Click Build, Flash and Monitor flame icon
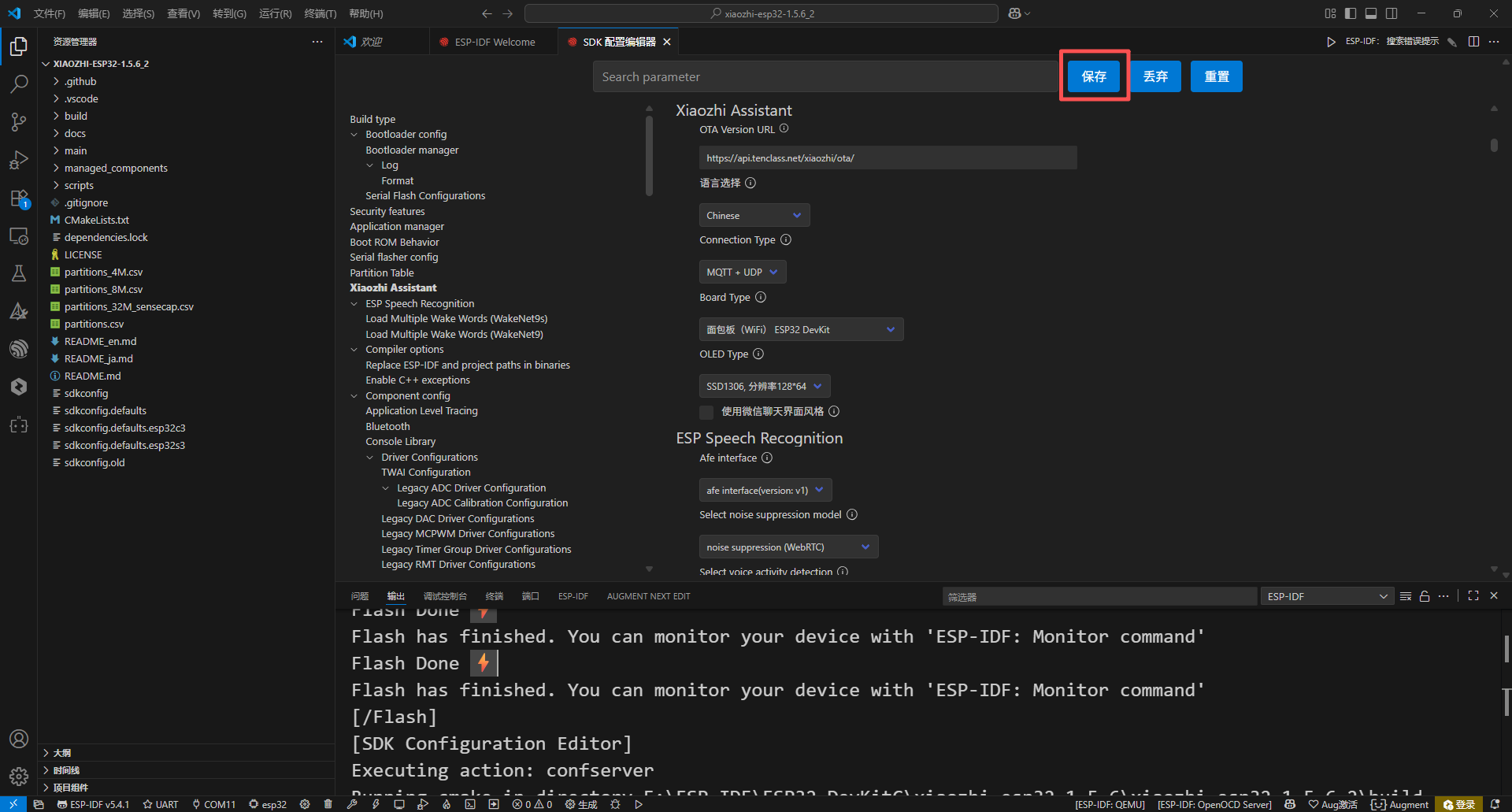The height and width of the screenshot is (812, 1512). tap(447, 804)
